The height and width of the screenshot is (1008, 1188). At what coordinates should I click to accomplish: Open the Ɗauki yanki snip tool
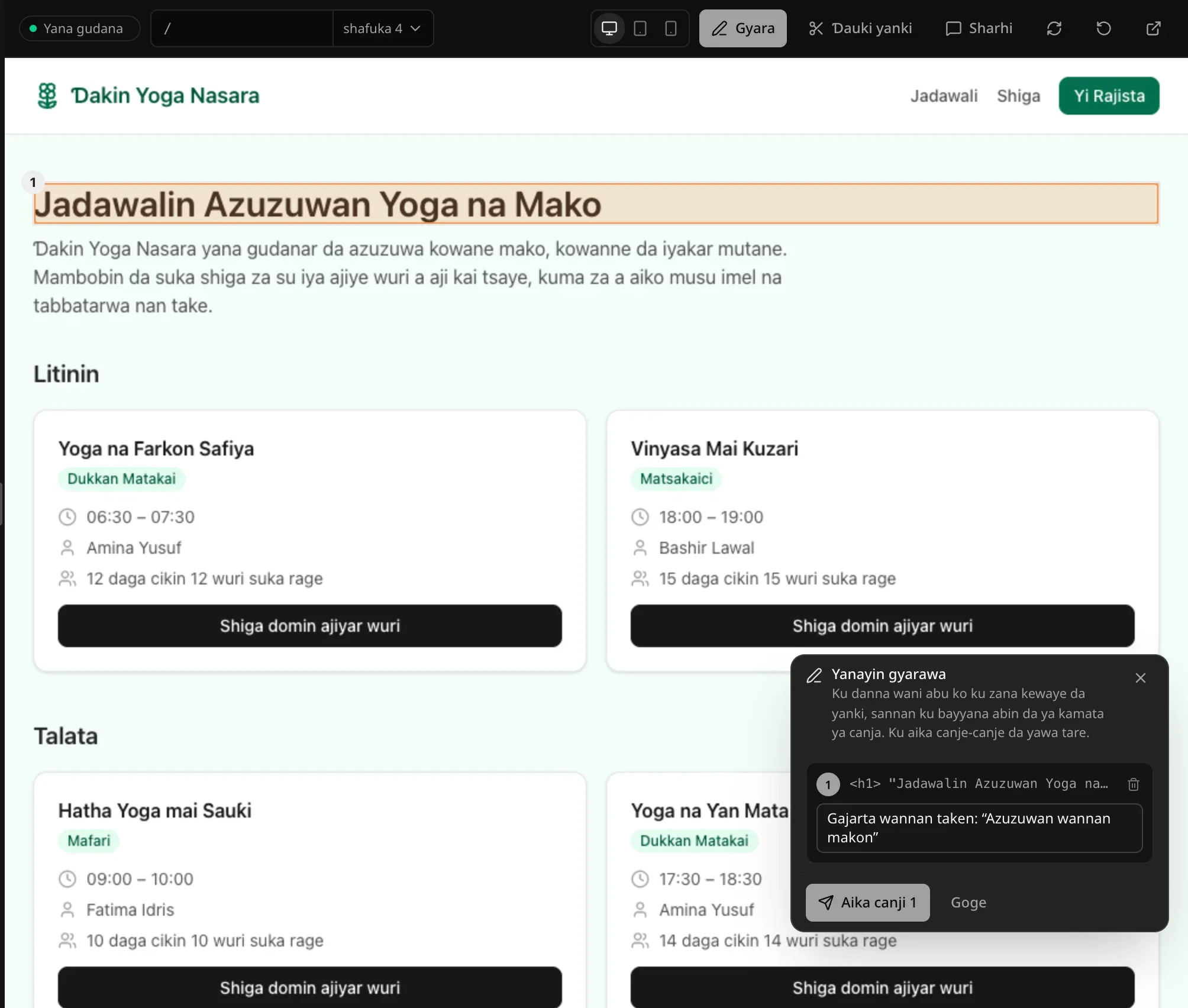click(860, 28)
